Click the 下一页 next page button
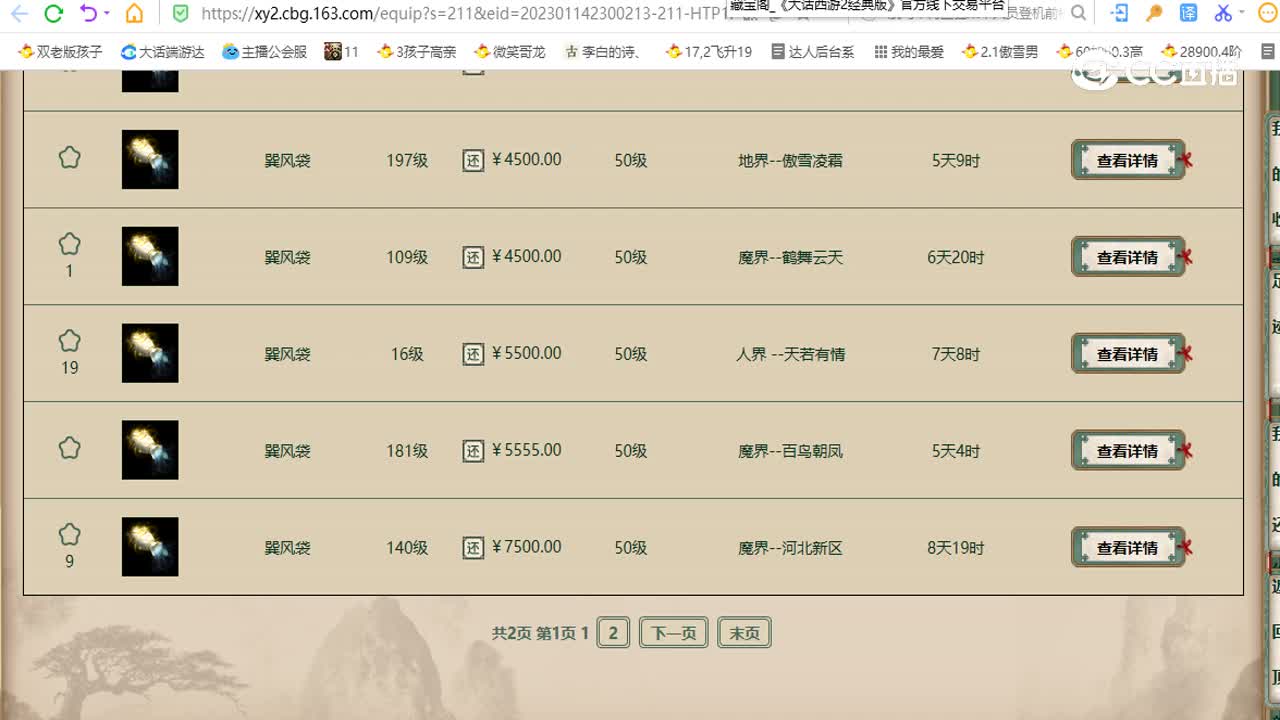1280x720 pixels. point(674,633)
